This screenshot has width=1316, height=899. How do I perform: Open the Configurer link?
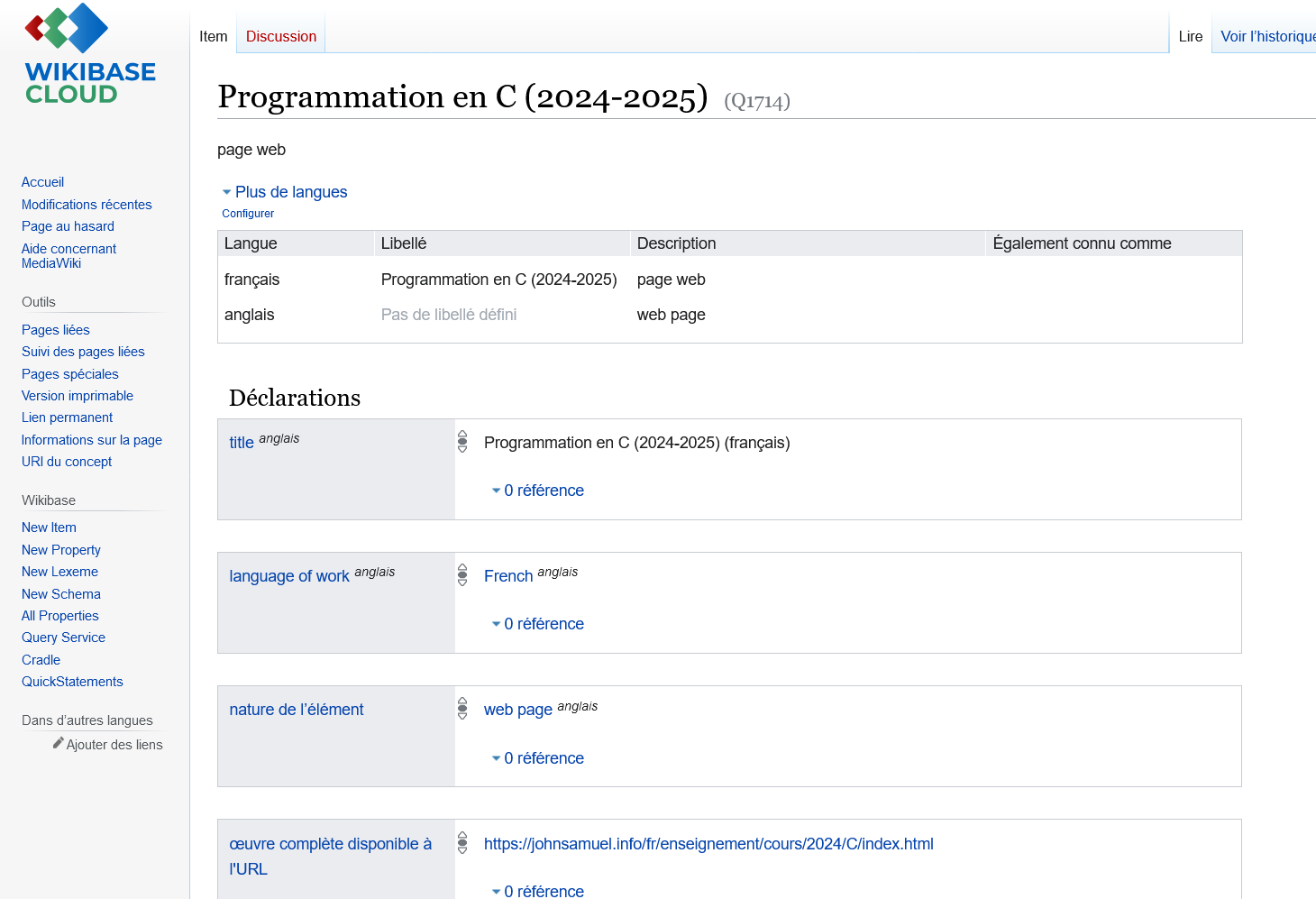tap(248, 214)
